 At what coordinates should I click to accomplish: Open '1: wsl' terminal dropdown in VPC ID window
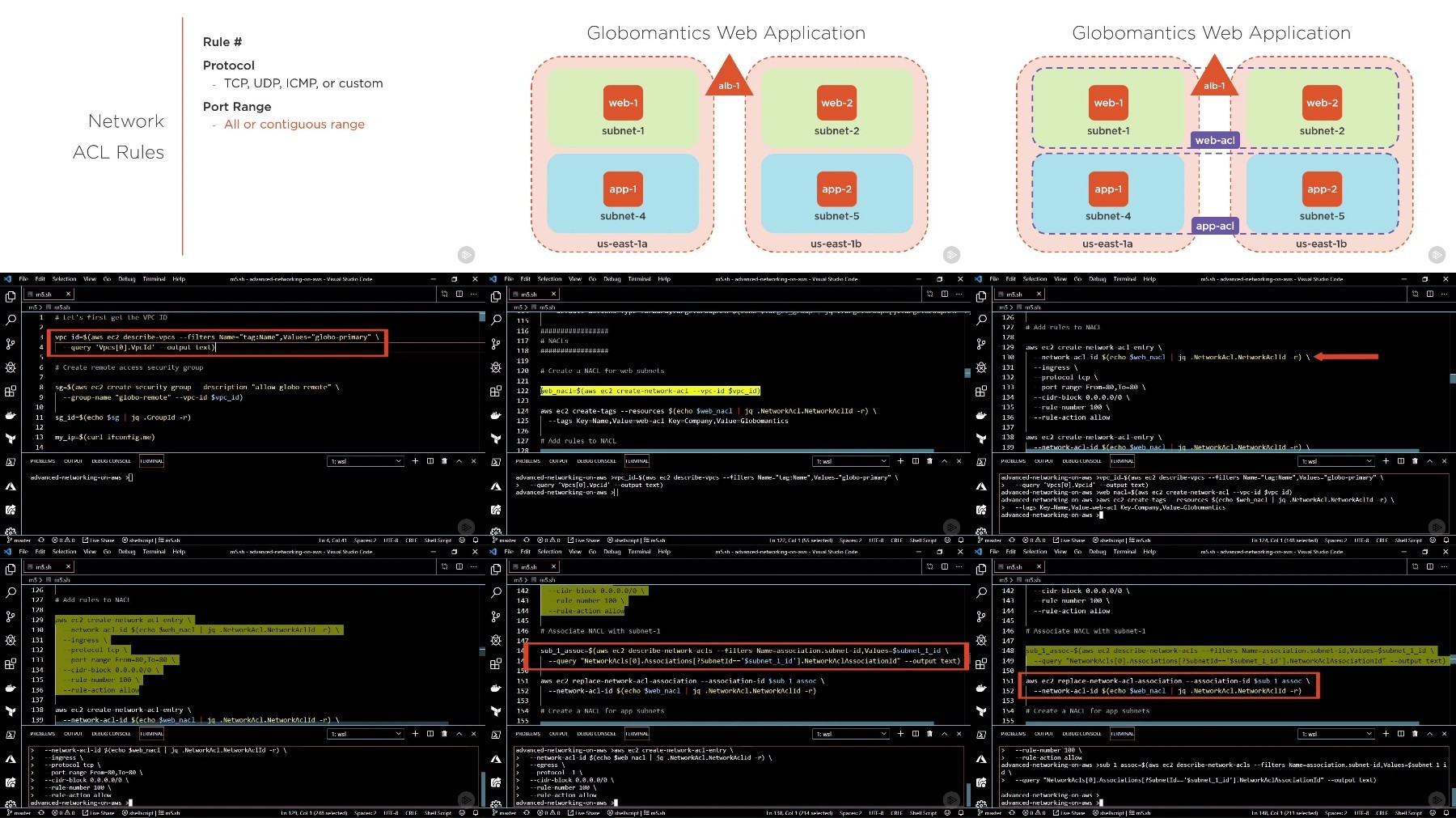tap(366, 461)
